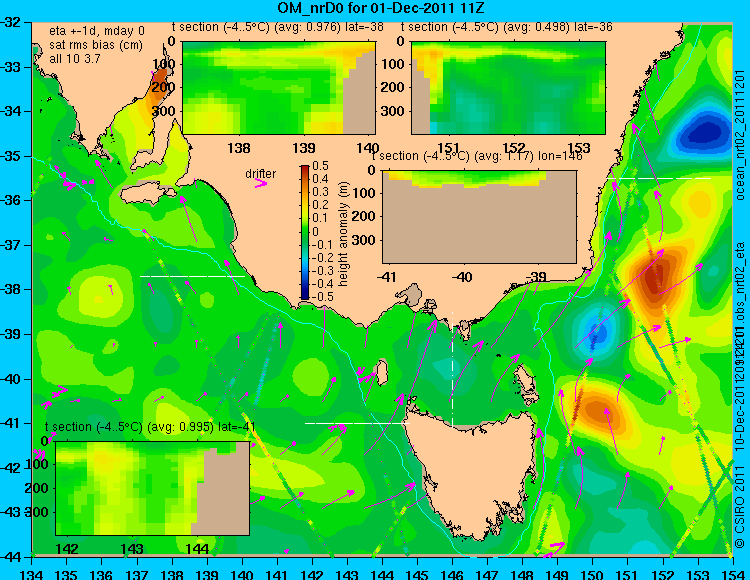This screenshot has width=750, height=580.
Task: Click the magenta drifter arrow legend symbol
Action: coord(261,183)
